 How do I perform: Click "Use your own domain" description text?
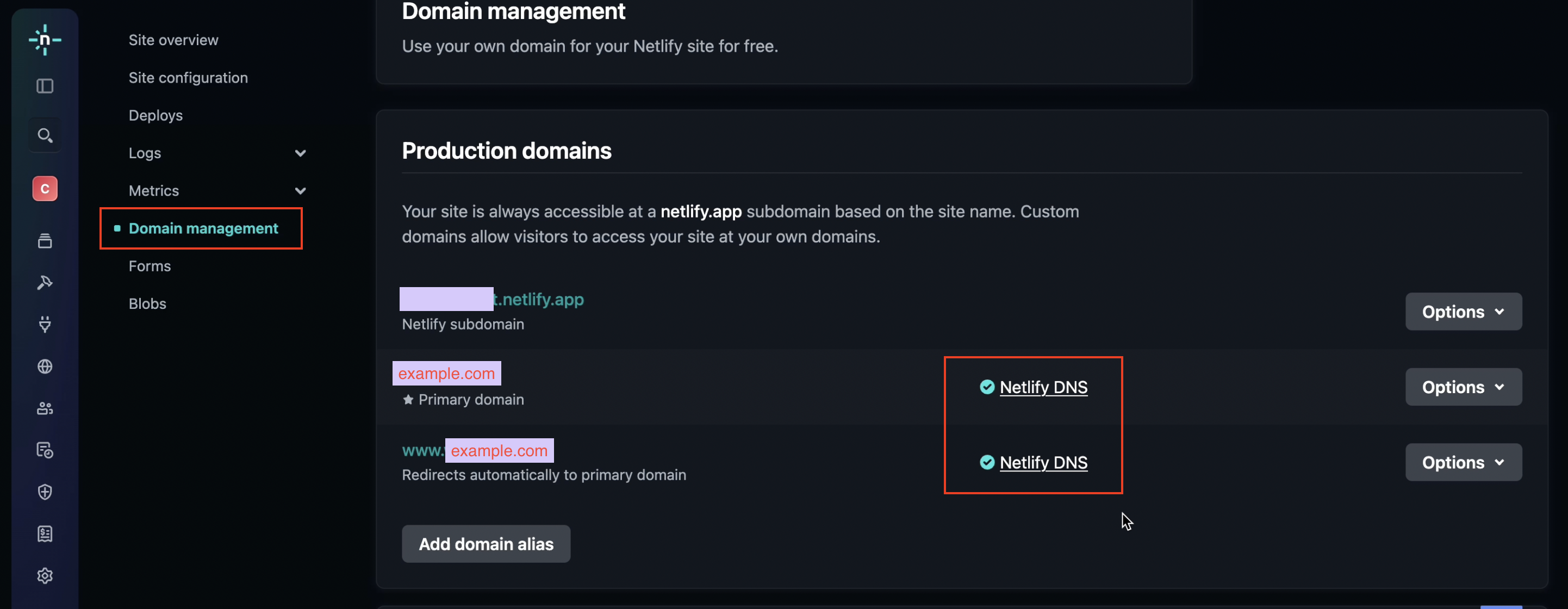coord(590,46)
